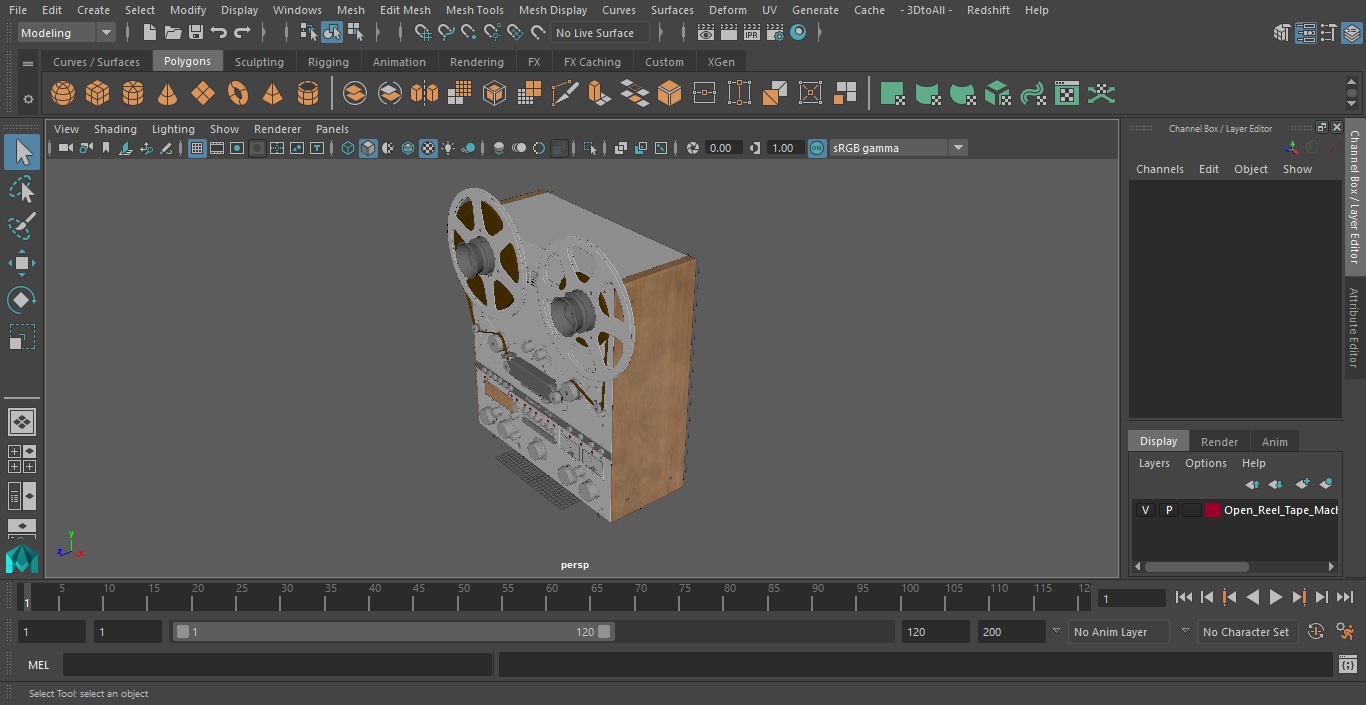Click the Extrude shelf icon
The image size is (1366, 705).
click(599, 94)
